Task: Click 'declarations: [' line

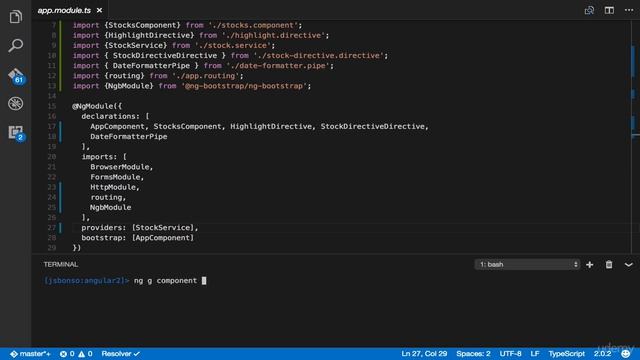Action: click(116, 116)
